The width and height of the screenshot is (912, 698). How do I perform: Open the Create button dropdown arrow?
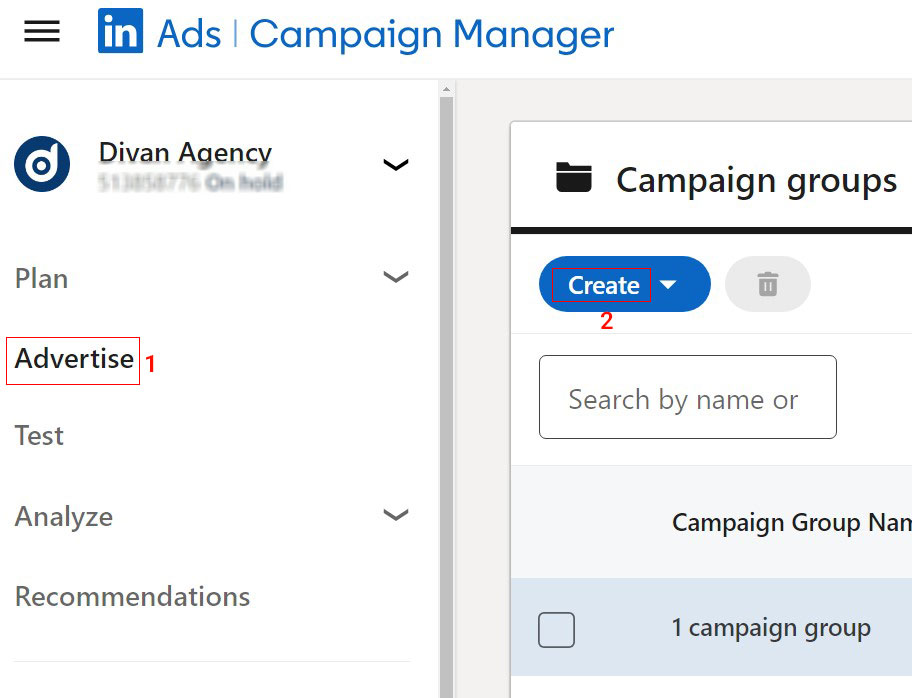pos(668,284)
